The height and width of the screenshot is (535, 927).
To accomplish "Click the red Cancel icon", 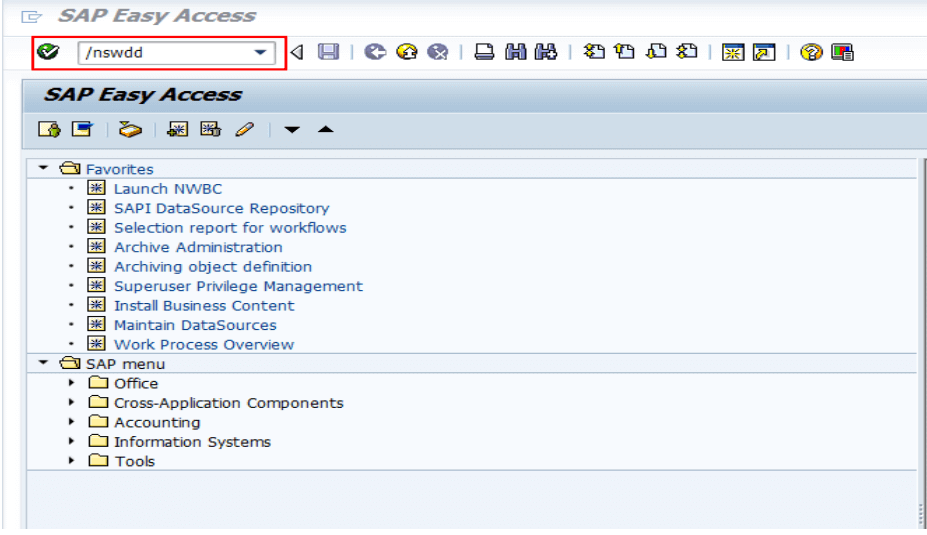I will (x=437, y=52).
